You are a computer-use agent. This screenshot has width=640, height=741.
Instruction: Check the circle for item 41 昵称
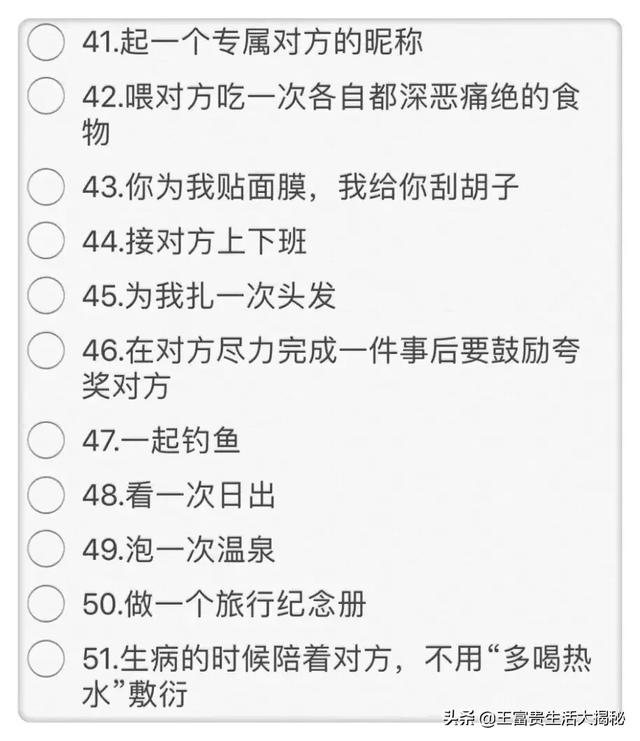[46, 42]
